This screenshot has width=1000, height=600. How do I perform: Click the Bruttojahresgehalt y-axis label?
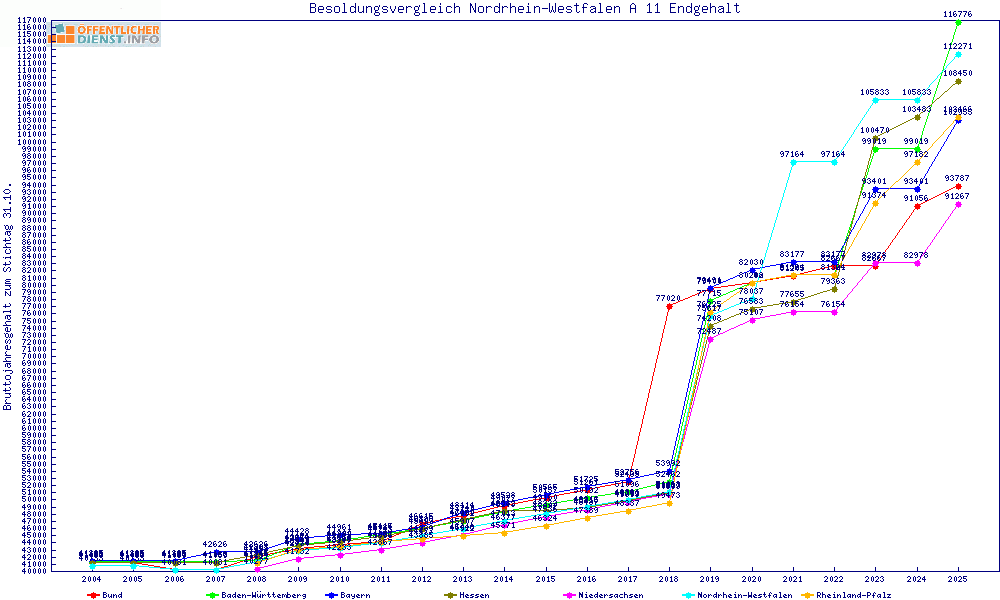point(9,297)
